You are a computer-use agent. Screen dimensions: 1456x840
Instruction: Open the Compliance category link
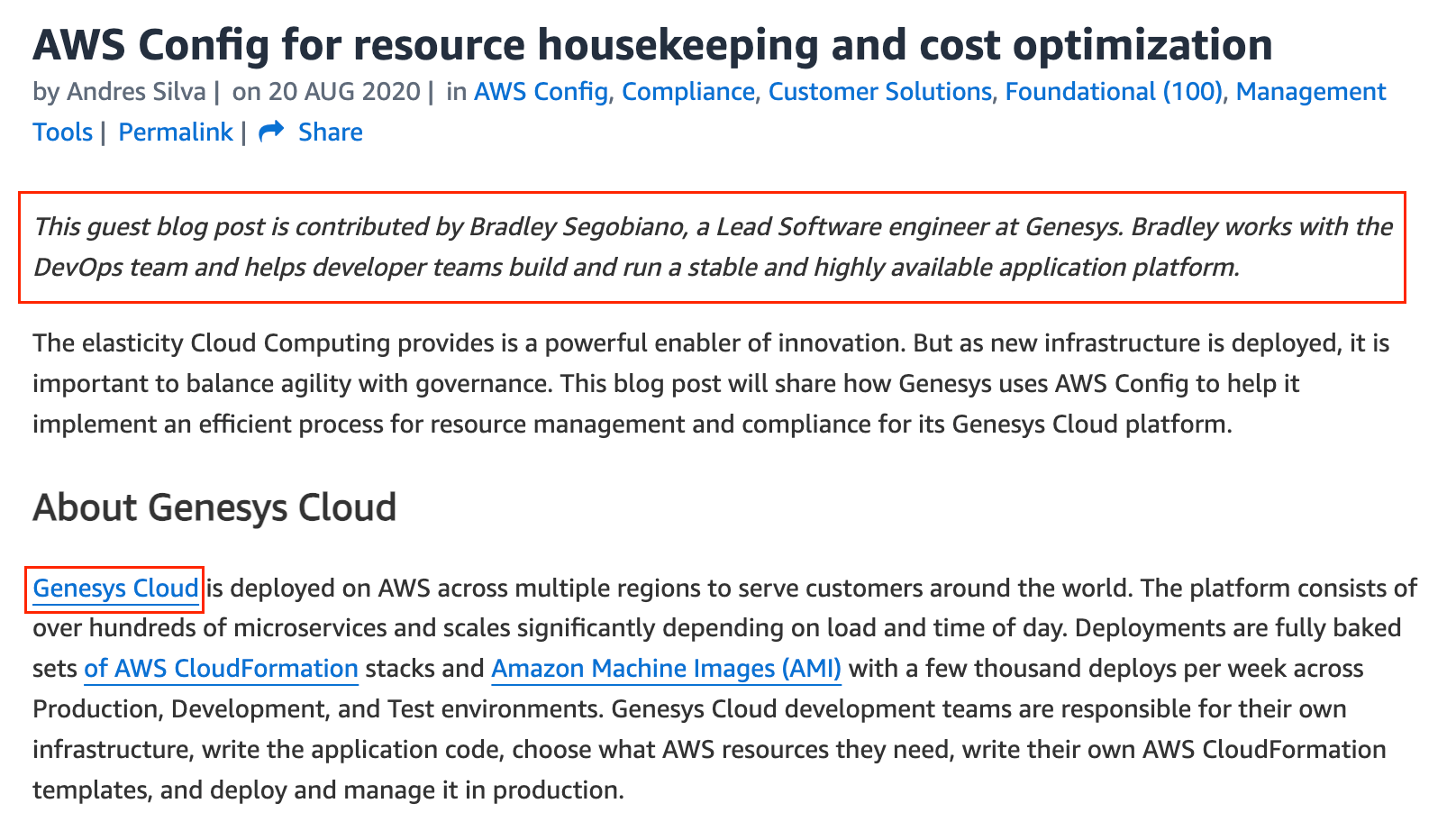688,92
